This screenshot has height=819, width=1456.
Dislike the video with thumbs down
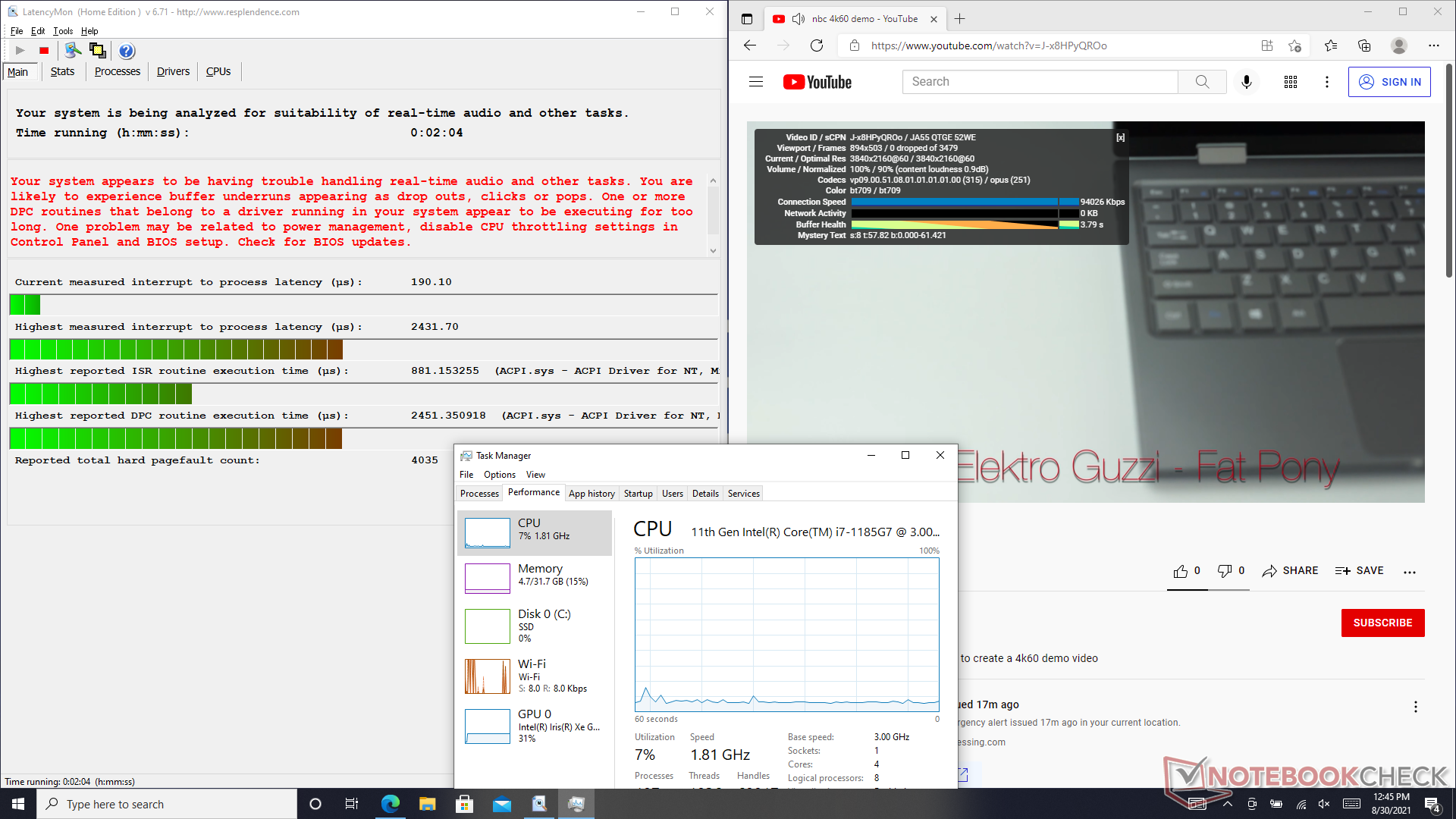(1224, 571)
